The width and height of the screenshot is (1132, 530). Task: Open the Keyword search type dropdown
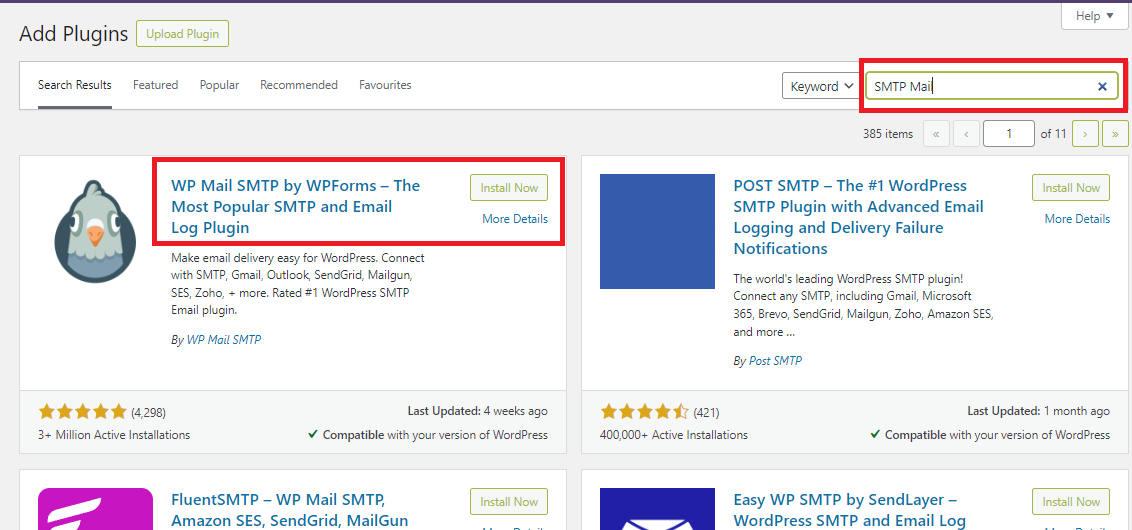pos(821,86)
